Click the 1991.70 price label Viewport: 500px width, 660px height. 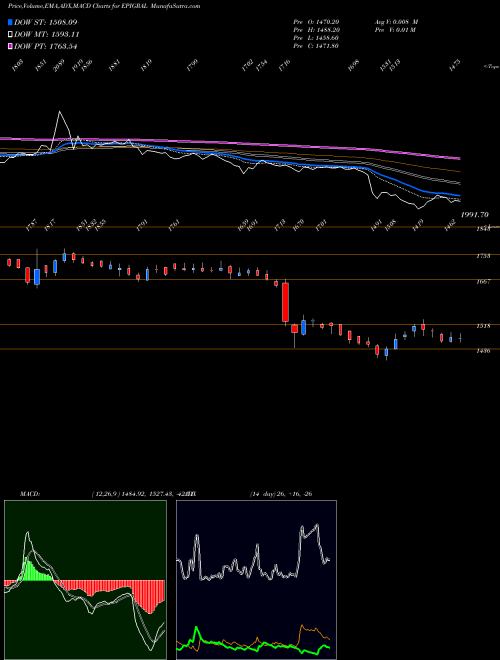474,215
